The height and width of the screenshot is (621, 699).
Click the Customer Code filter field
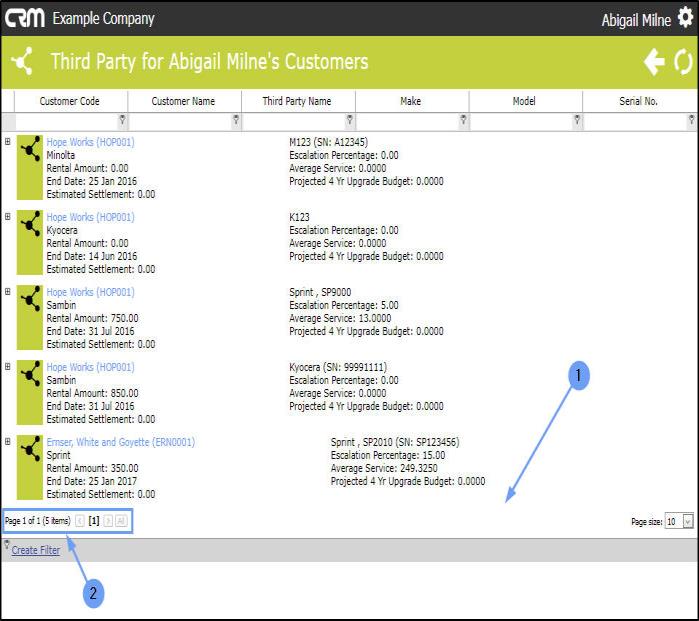coord(66,122)
